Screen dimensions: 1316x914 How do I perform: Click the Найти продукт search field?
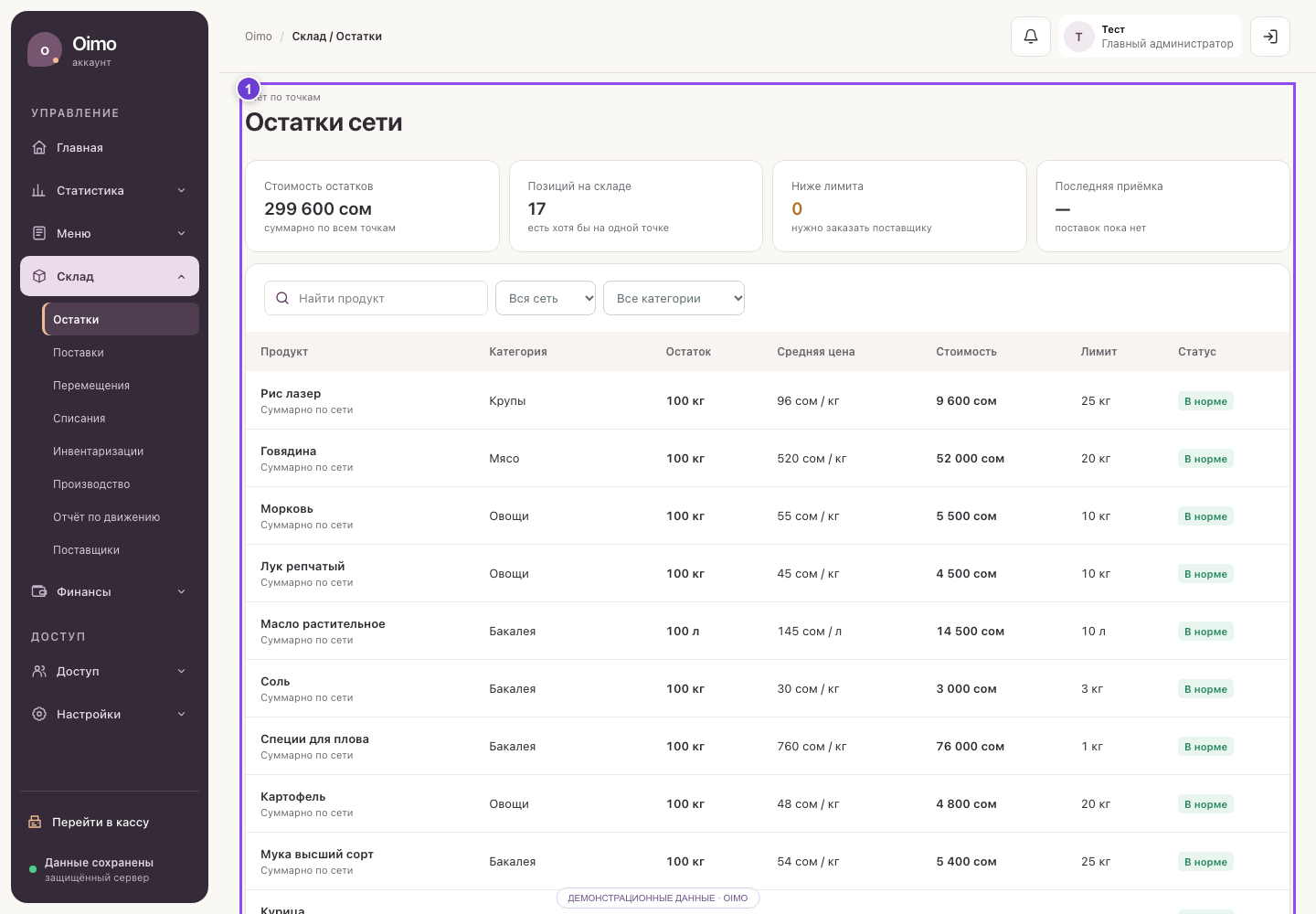pos(376,298)
